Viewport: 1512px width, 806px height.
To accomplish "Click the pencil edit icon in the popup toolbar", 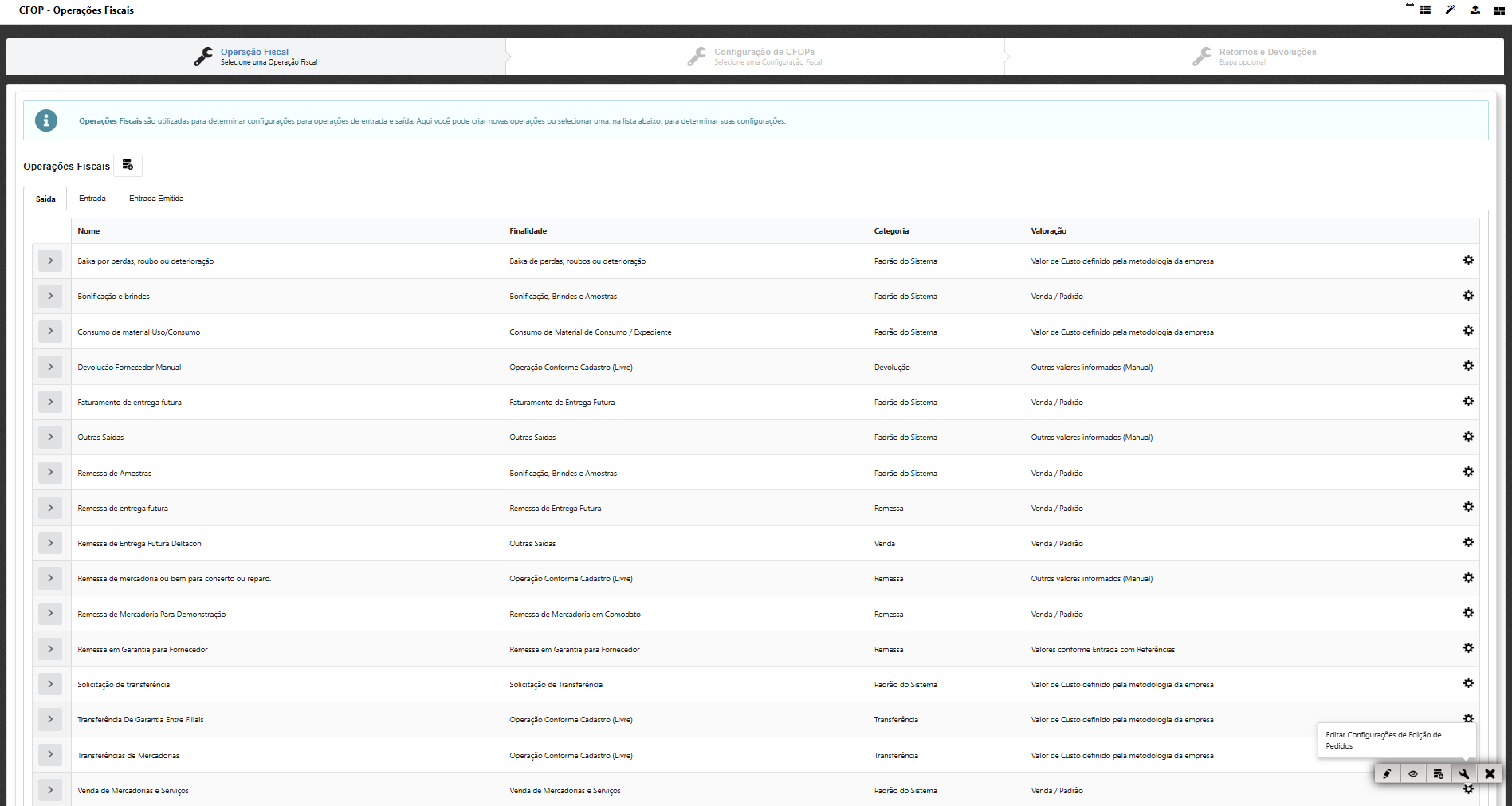I will [1387, 773].
